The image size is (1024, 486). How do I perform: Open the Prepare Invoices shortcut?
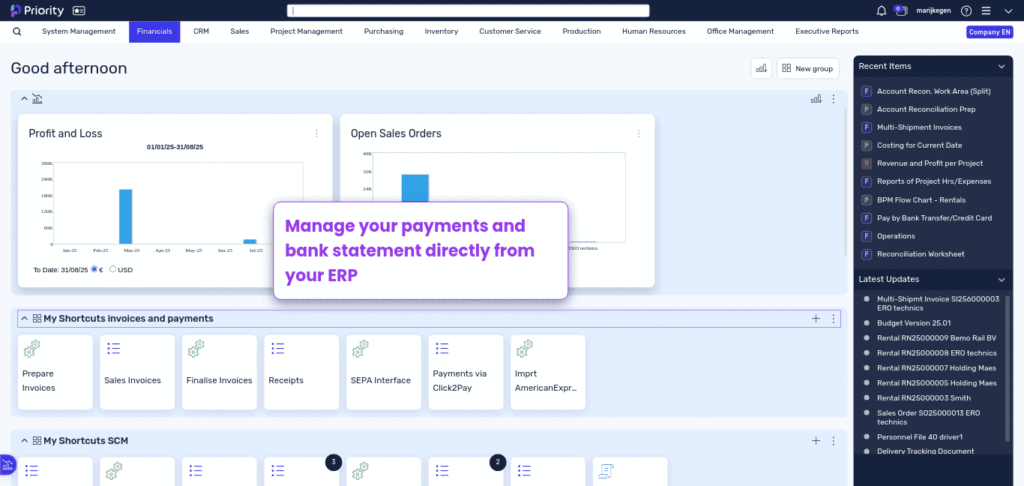[x=56, y=372]
